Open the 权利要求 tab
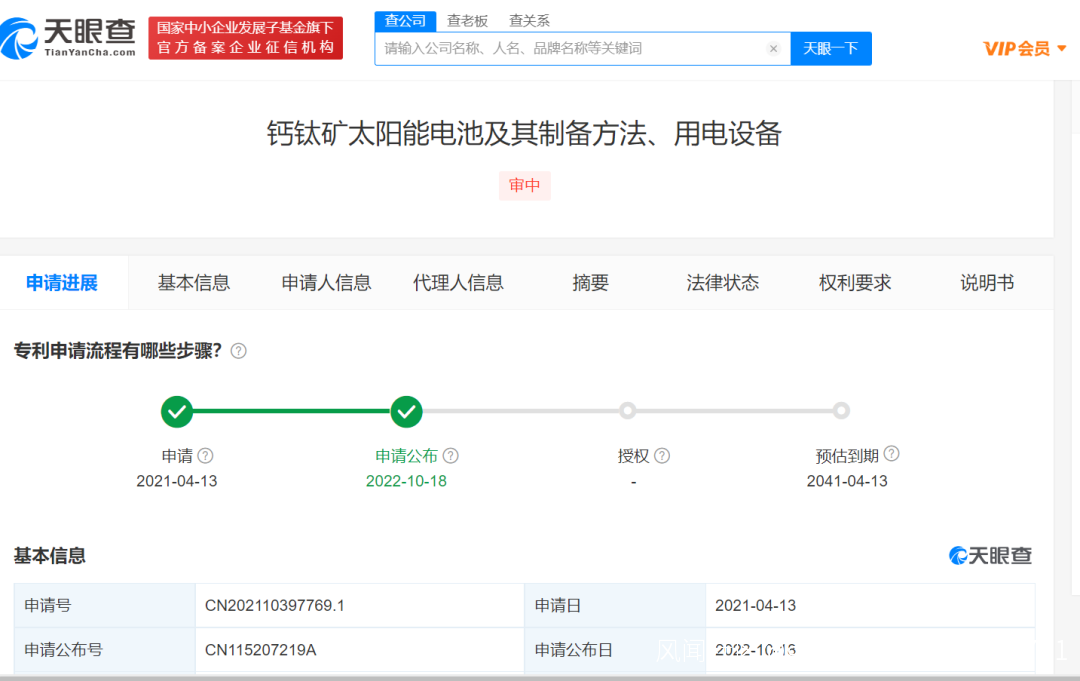The image size is (1080, 681). [854, 283]
